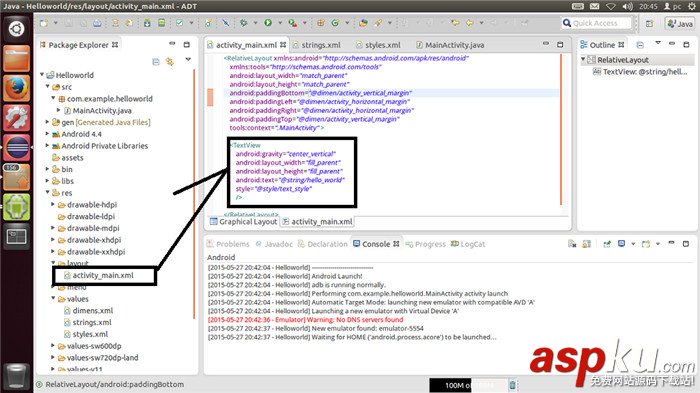Screen dimensions: 700x393
Task: Expand the drawable-hdpi folder
Action: click(53, 205)
